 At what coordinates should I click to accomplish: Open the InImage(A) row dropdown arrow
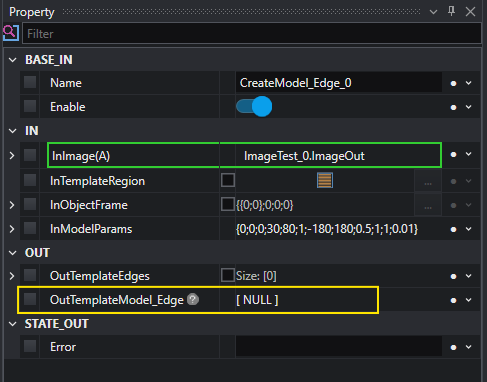point(469,154)
